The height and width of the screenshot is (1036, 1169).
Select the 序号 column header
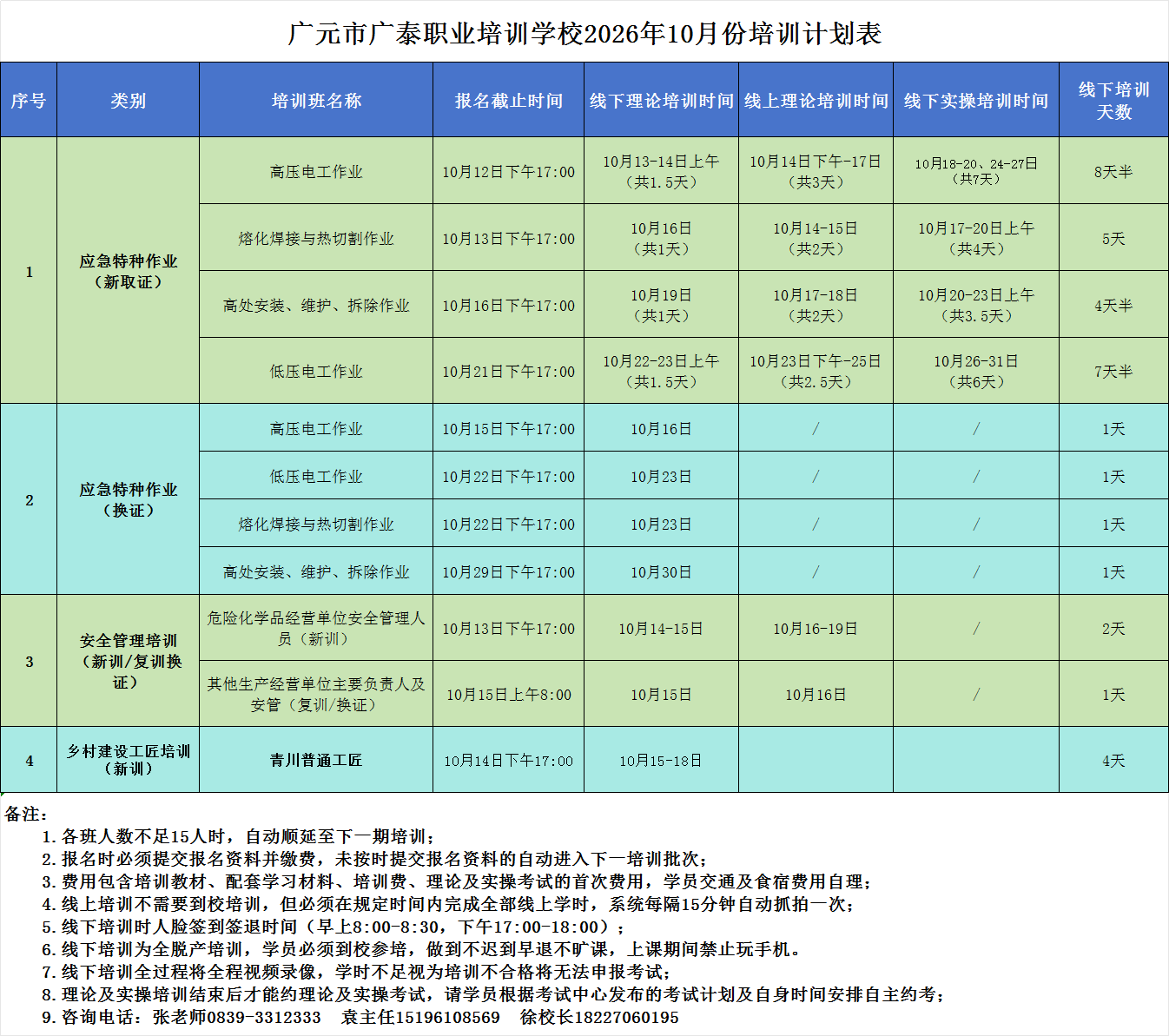[x=29, y=100]
